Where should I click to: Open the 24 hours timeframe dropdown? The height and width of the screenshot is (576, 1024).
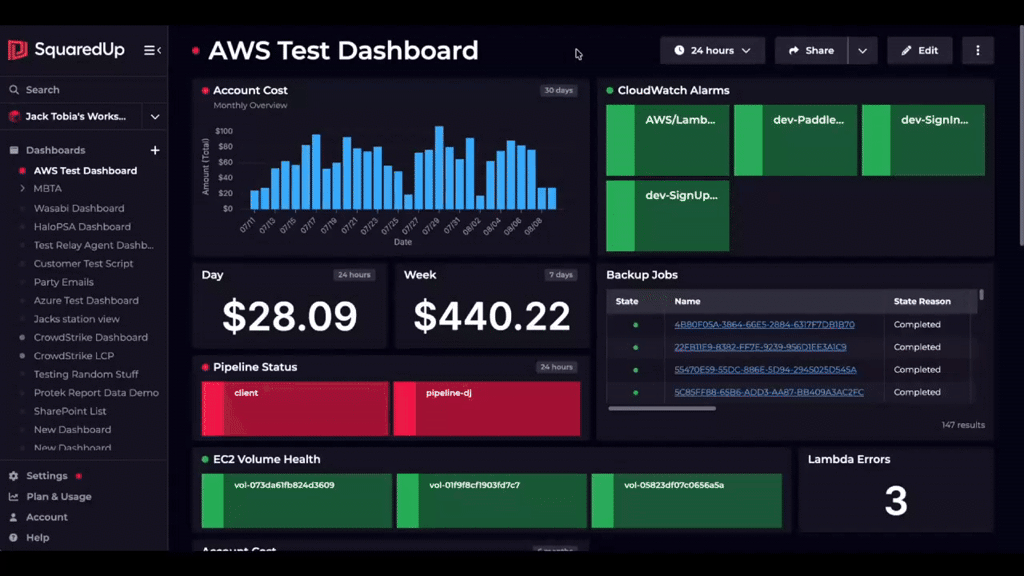(x=712, y=50)
